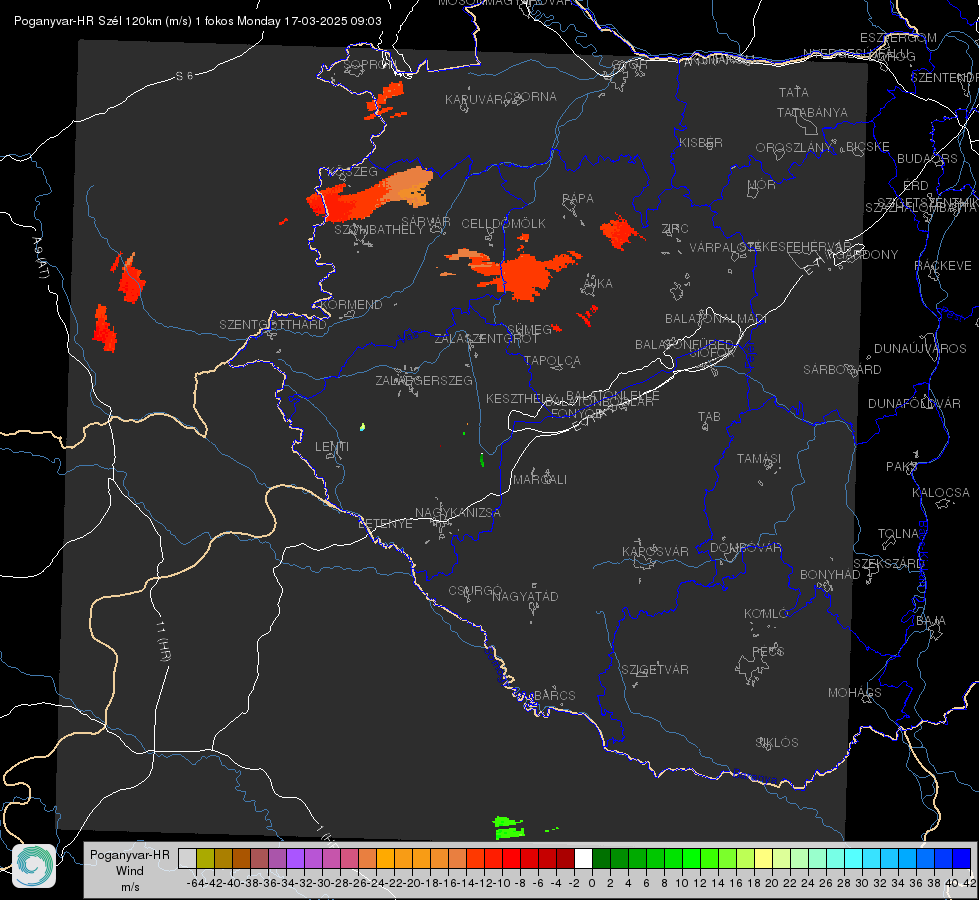979x900 pixels.
Task: Click the MOHÁCS city label
Action: coord(855,693)
